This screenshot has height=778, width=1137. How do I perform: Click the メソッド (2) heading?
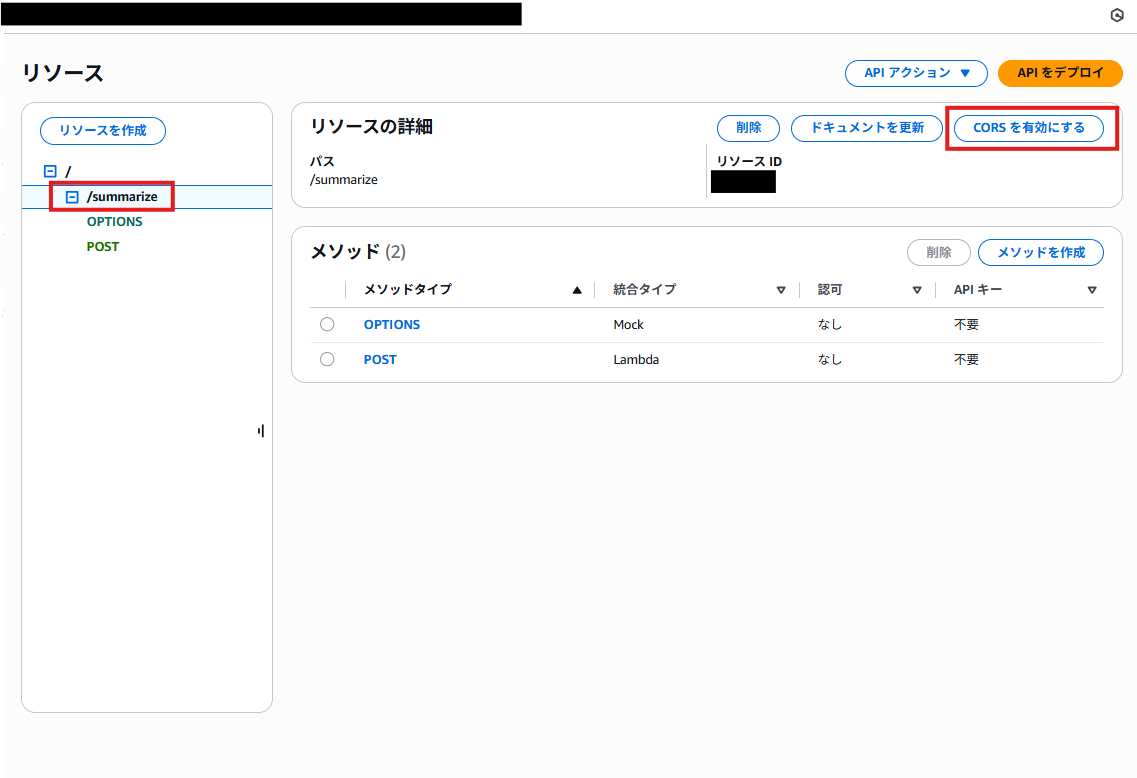[358, 252]
